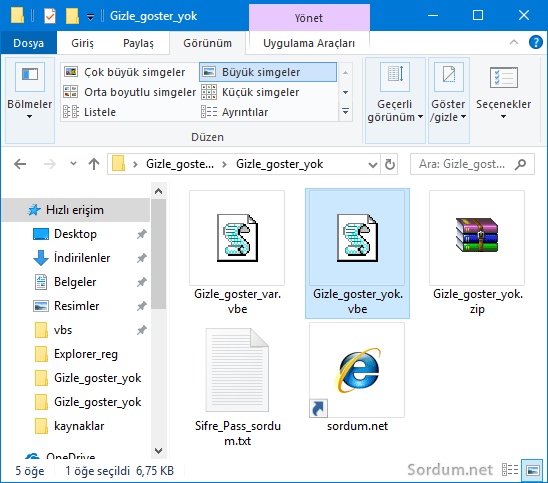The image size is (548, 483).
Task: Open Belgeler folder in sidebar
Action: [75, 282]
